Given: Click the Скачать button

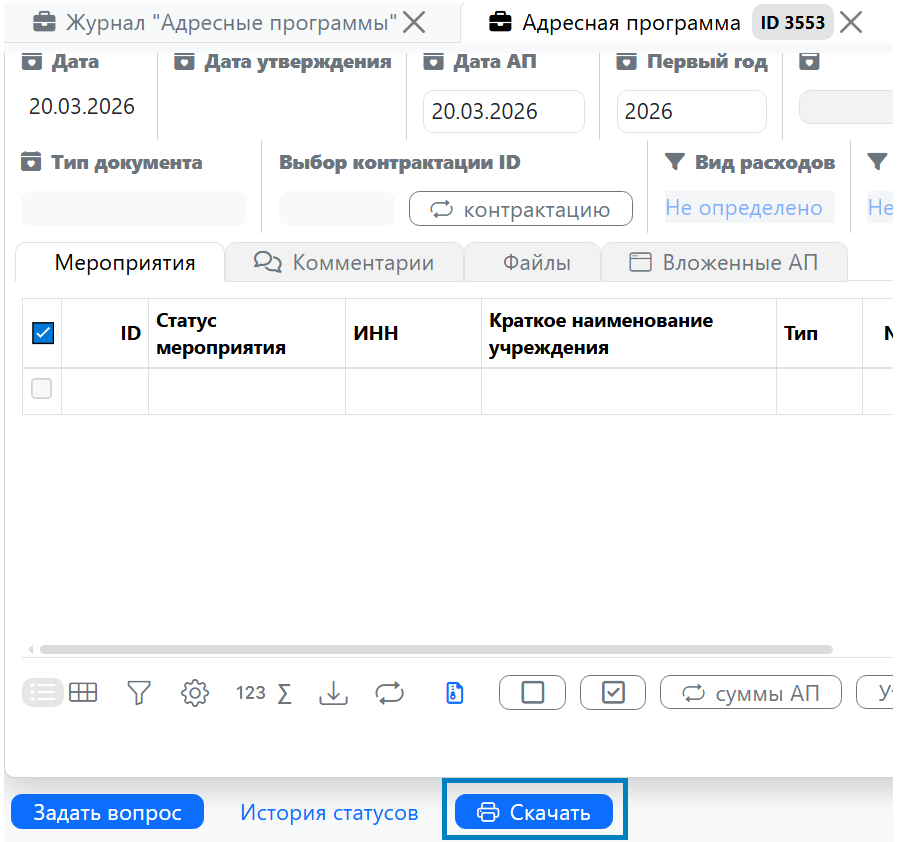Looking at the screenshot, I should coord(534,812).
